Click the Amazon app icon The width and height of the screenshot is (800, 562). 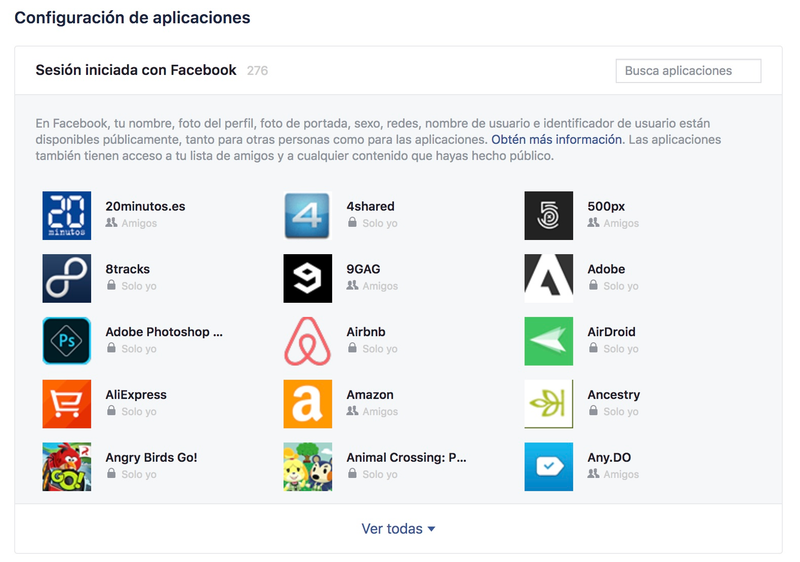click(x=308, y=404)
